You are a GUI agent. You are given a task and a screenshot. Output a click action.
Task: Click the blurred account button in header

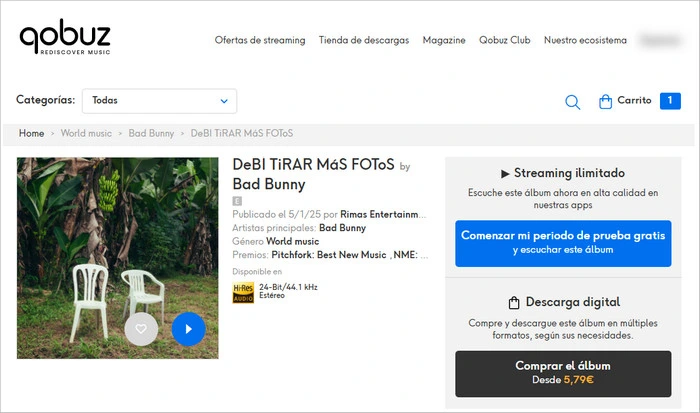[x=660, y=40]
